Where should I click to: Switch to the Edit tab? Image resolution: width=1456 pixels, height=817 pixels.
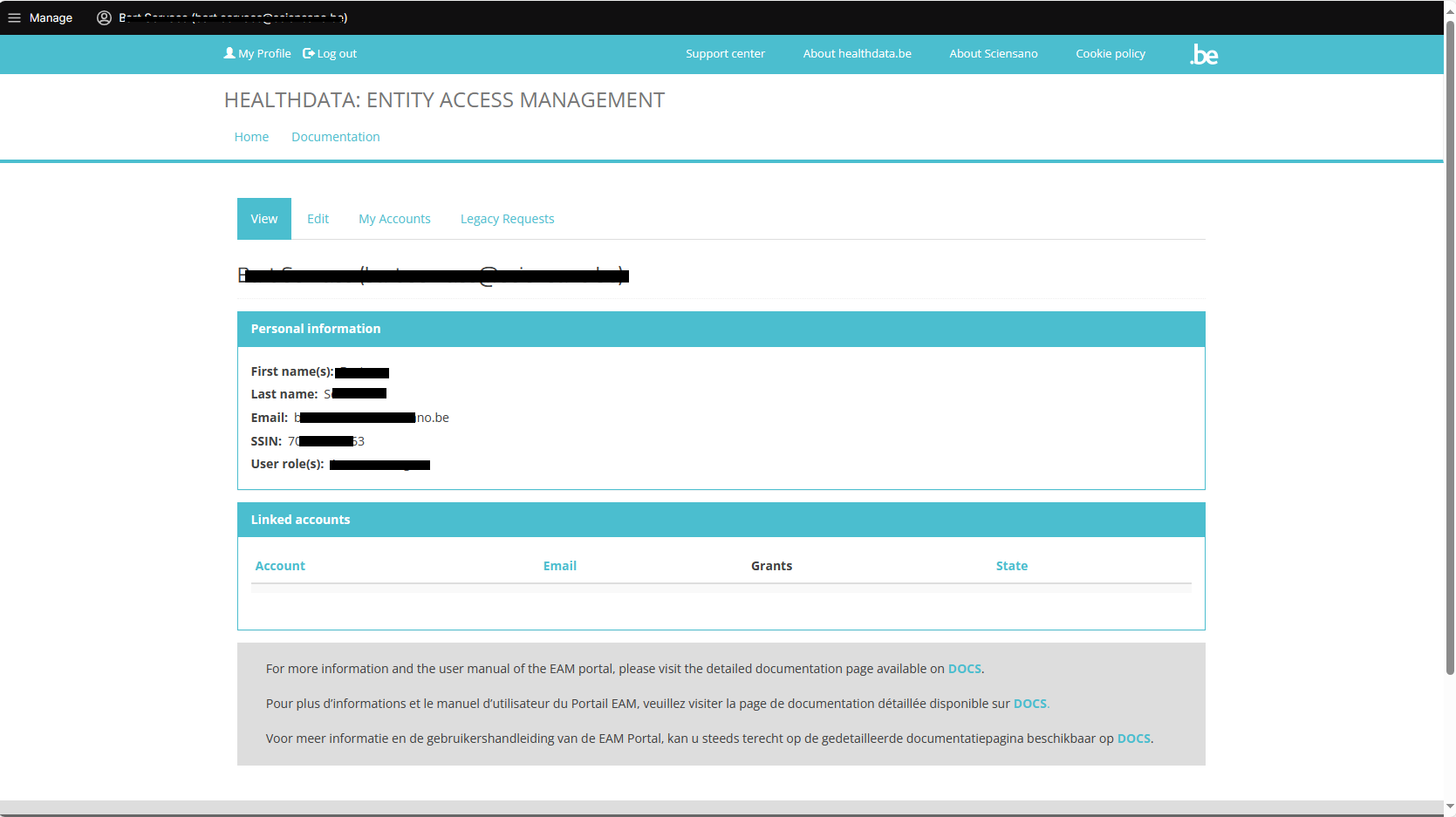(x=318, y=219)
